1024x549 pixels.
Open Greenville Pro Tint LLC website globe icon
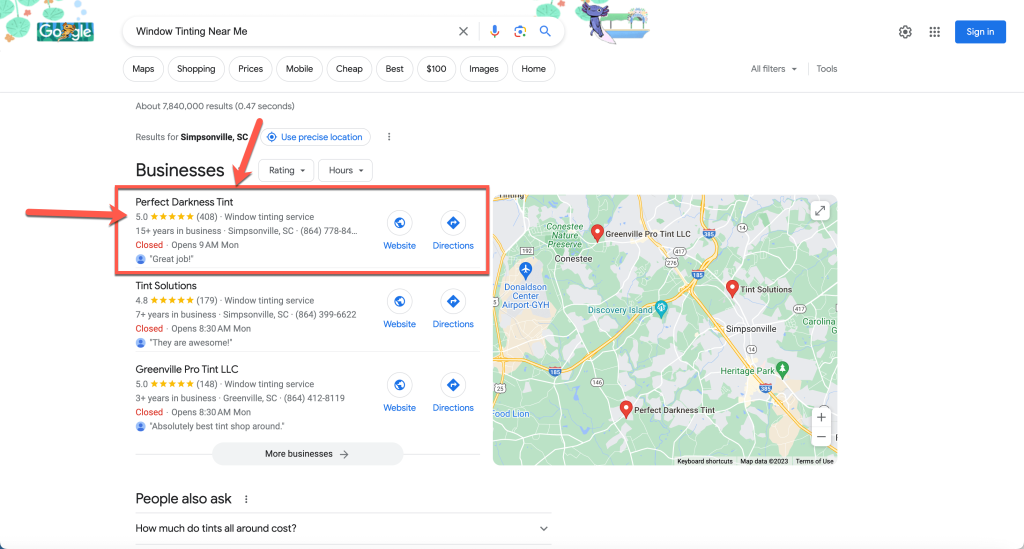coord(400,385)
